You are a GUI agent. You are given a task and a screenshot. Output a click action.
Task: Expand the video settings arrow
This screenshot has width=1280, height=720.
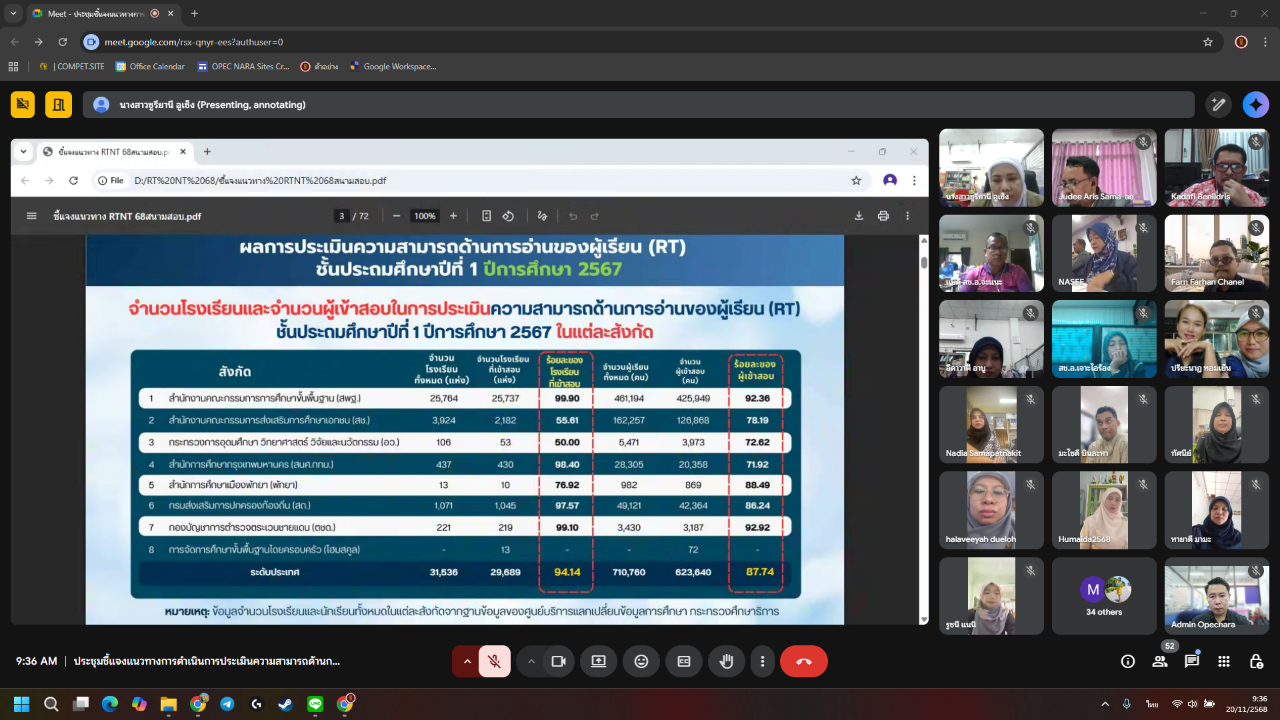click(x=532, y=661)
